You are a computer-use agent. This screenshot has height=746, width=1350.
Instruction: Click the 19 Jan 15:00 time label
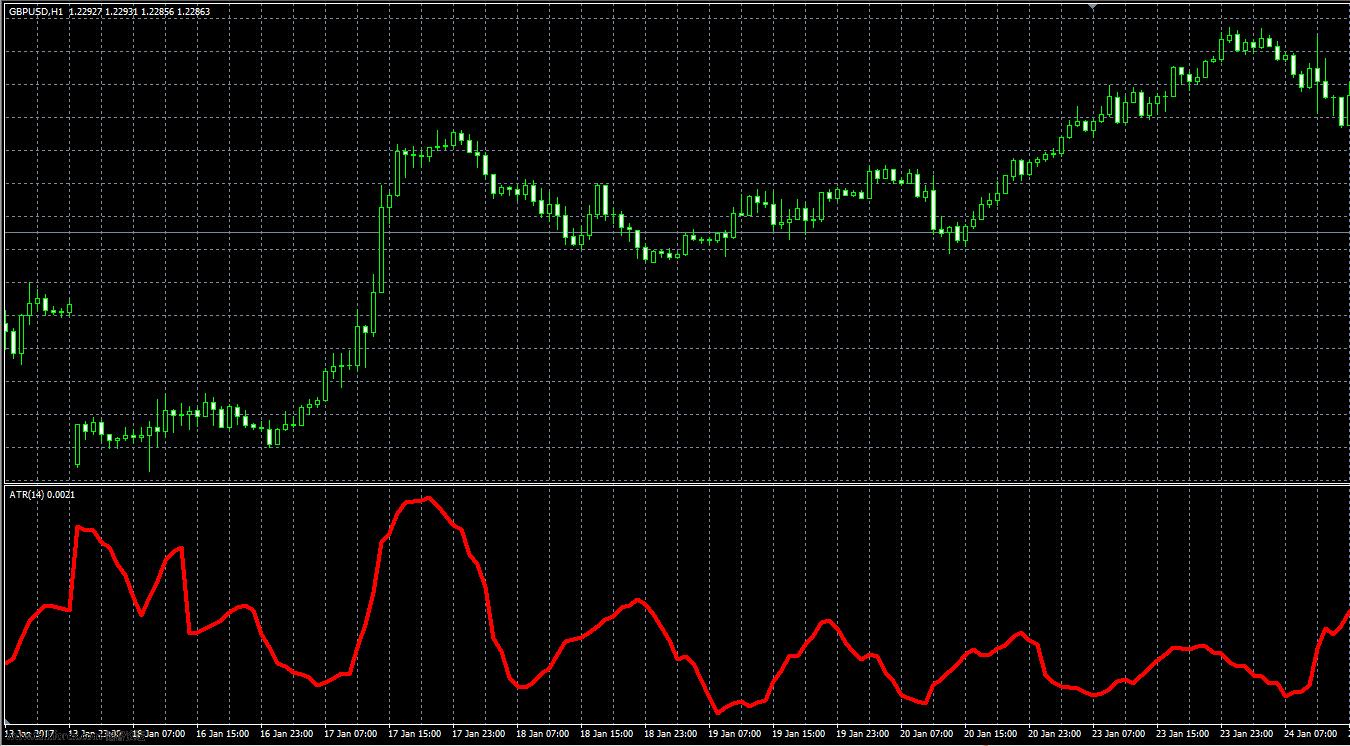(x=800, y=734)
